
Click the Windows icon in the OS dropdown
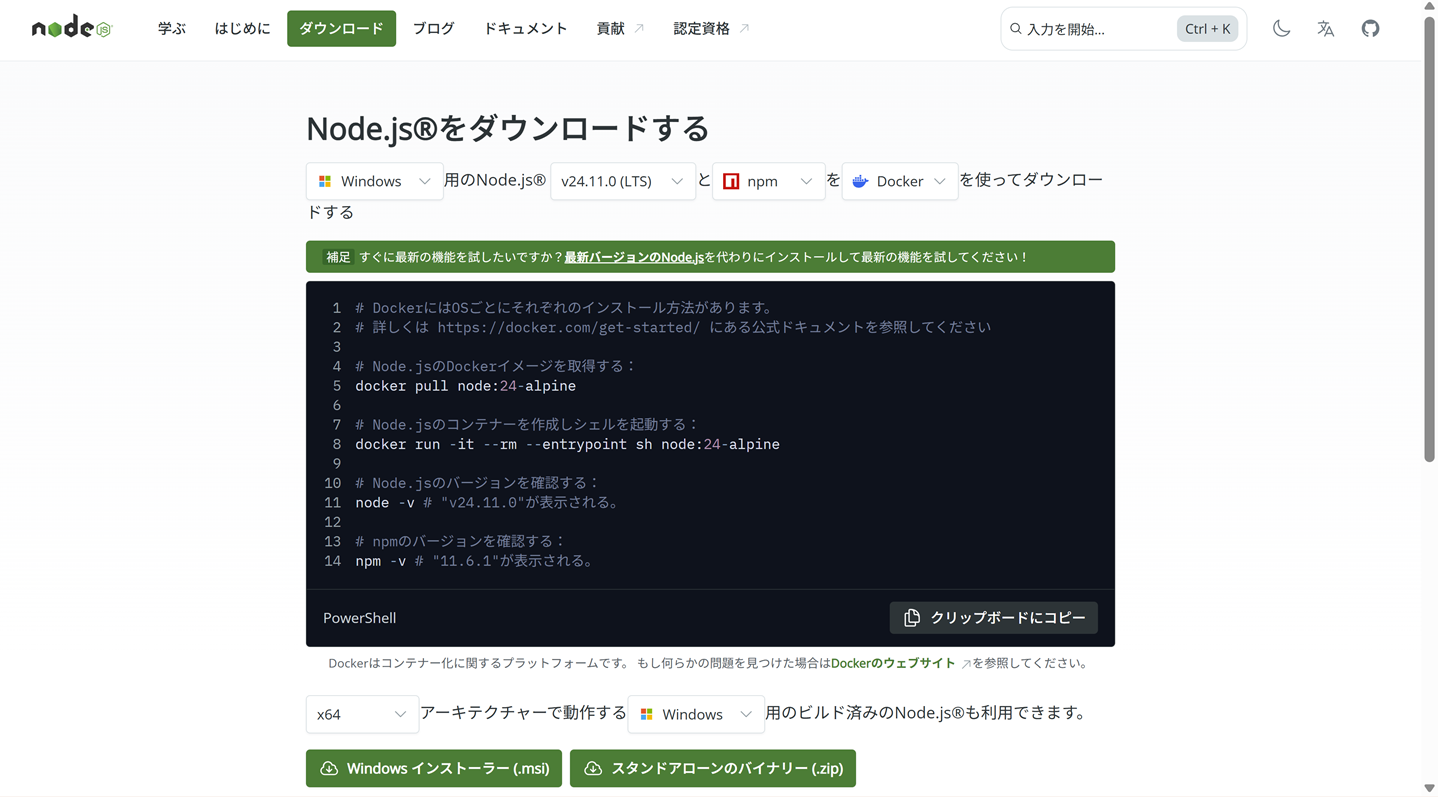(324, 181)
